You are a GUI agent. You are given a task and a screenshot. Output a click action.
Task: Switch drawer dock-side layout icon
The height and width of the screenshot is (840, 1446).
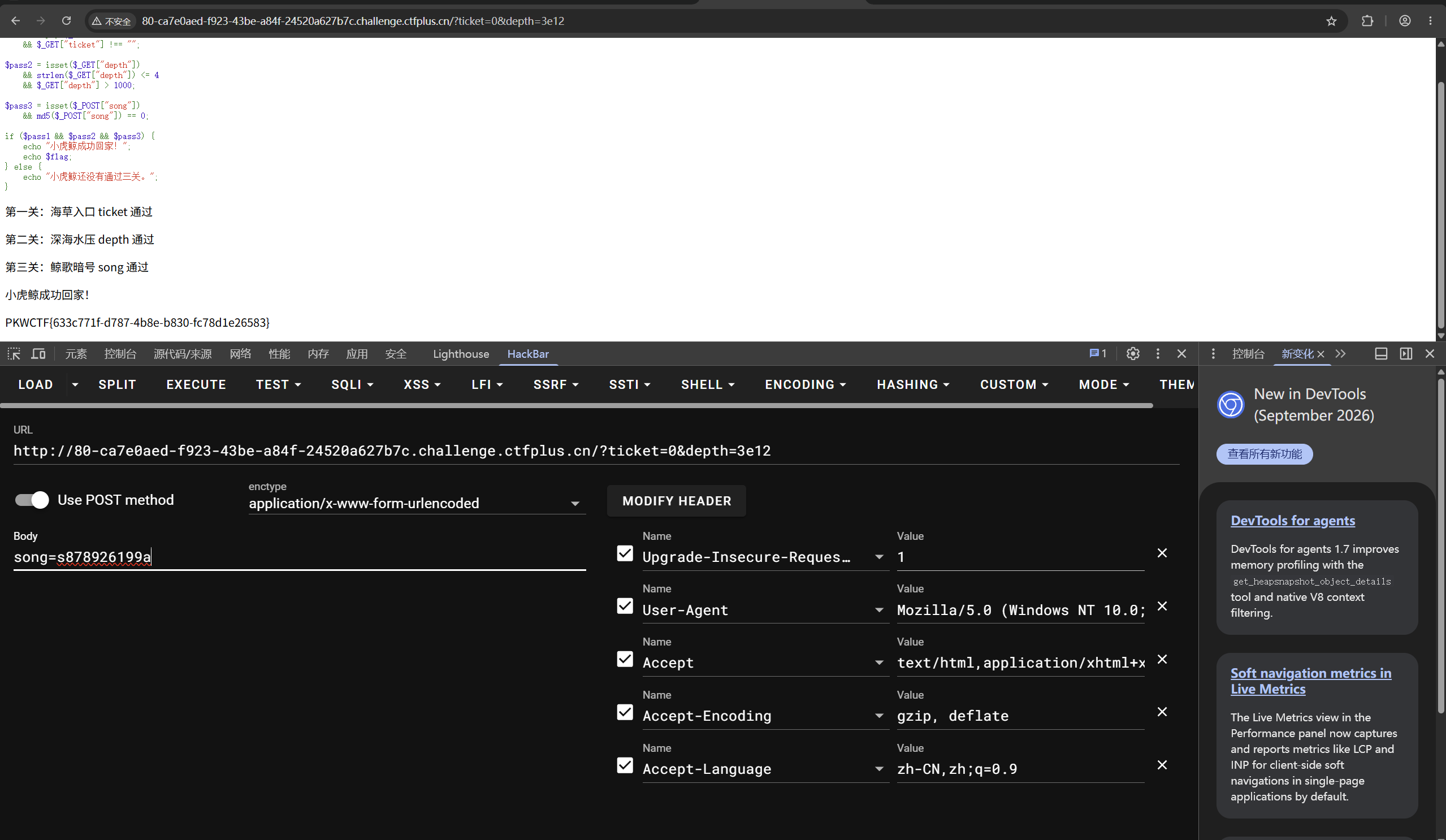pyautogui.click(x=1406, y=354)
